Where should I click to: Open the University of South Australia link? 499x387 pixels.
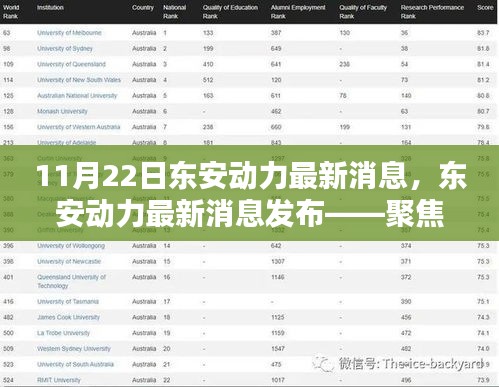pos(75,364)
